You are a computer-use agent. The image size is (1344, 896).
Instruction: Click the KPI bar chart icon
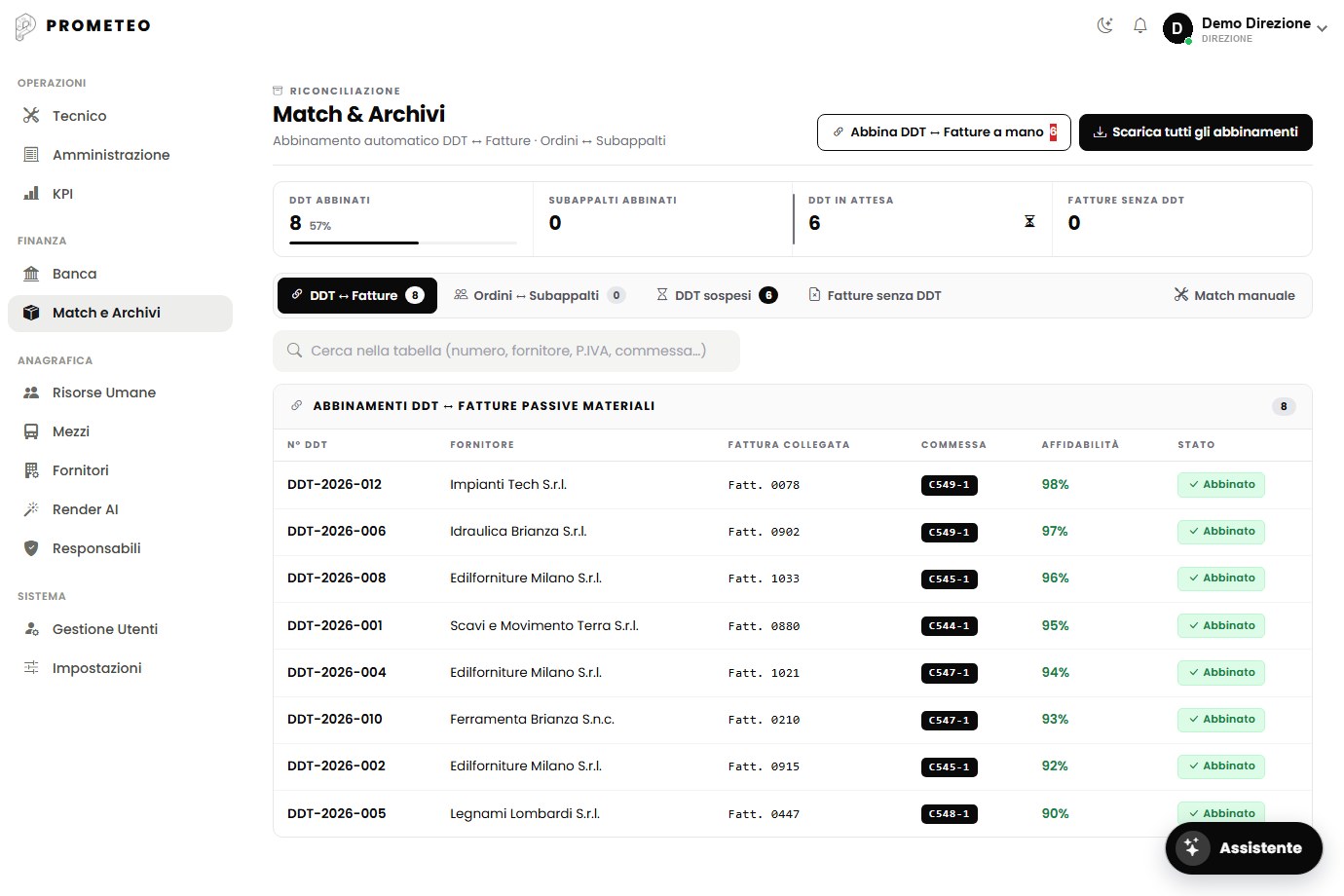point(31,194)
